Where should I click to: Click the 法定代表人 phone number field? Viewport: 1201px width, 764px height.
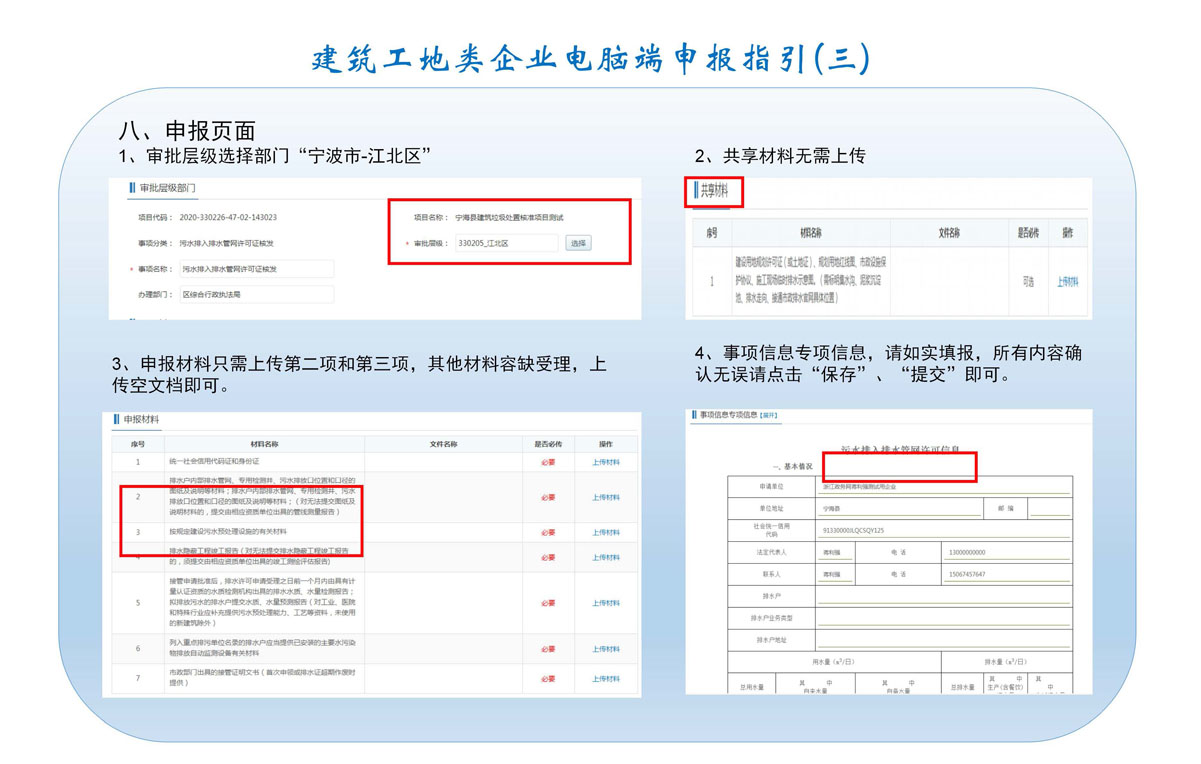[x=1005, y=552]
